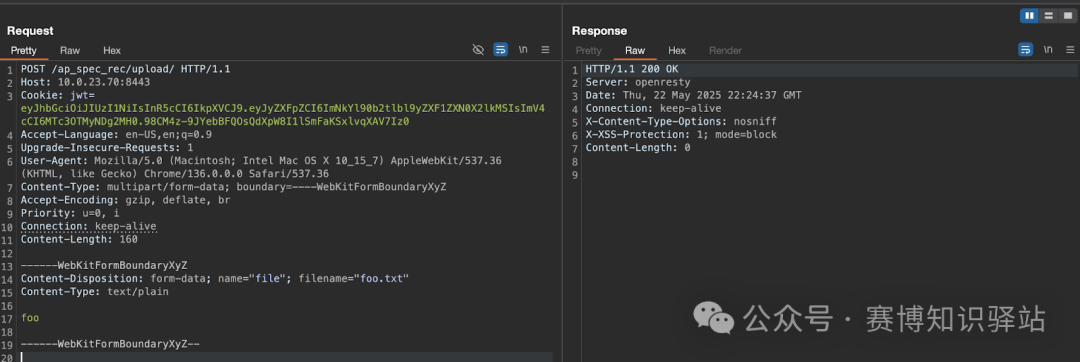Switch to the Response Render tab
This screenshot has height=362, width=1080.
point(725,50)
